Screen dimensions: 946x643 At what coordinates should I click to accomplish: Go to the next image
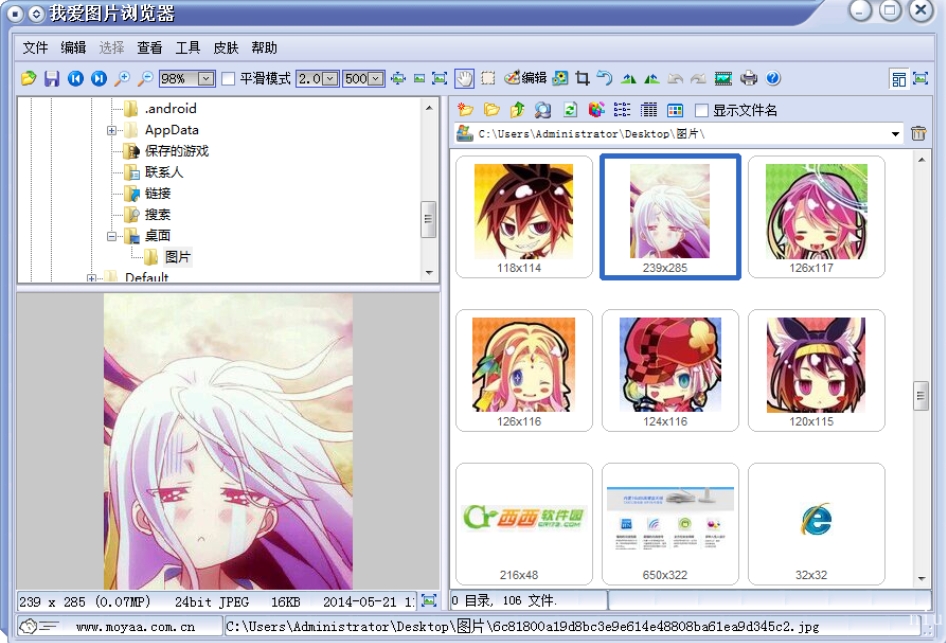(99, 78)
